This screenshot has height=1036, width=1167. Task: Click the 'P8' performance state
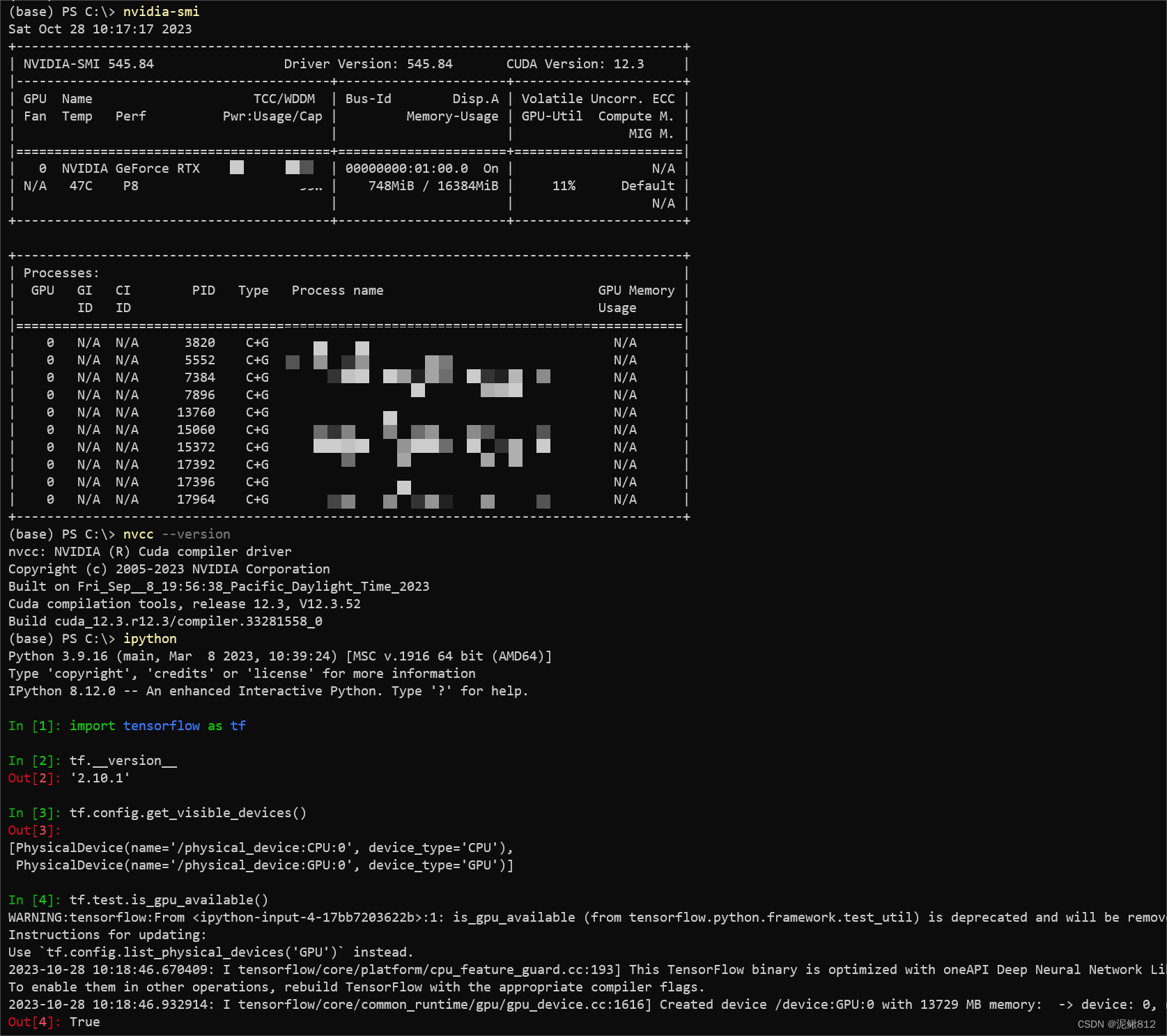(130, 186)
